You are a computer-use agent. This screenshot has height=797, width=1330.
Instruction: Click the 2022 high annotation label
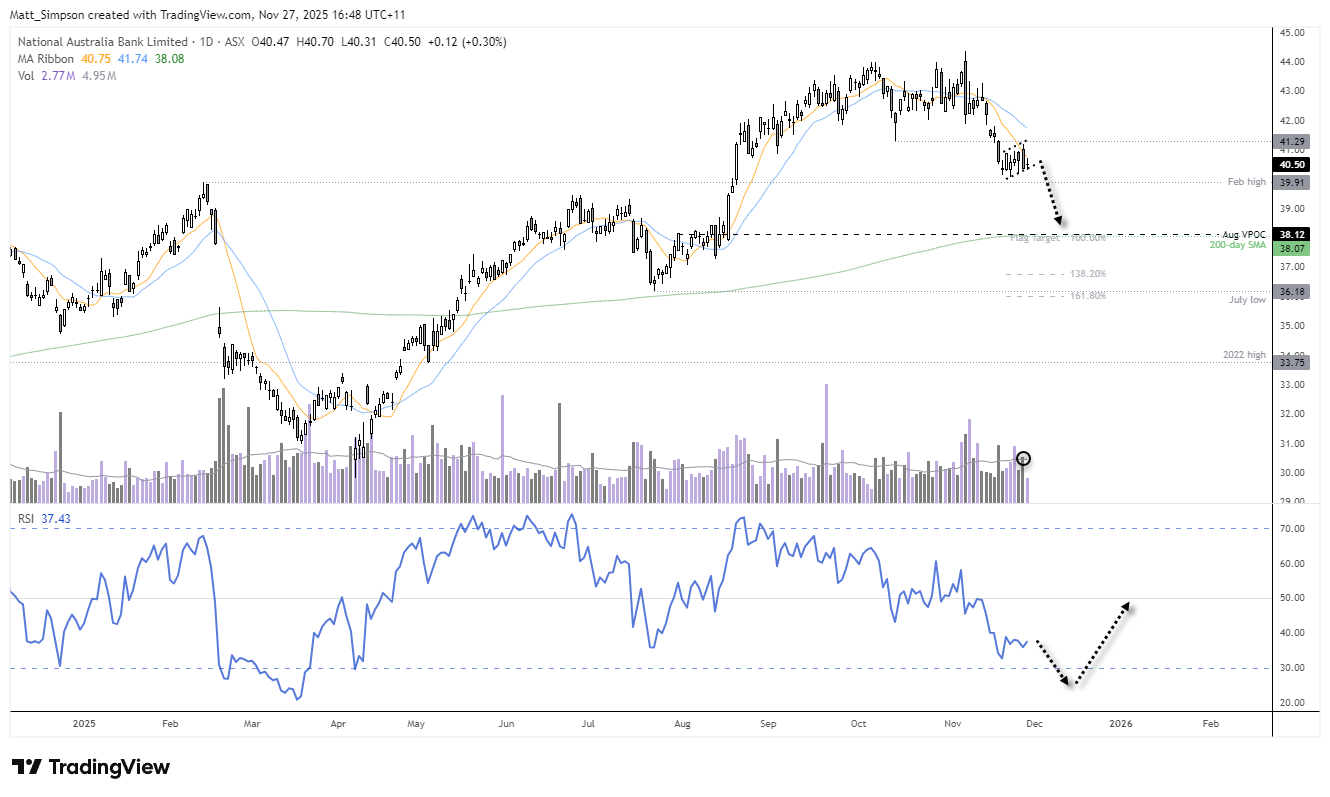pyautogui.click(x=1243, y=354)
